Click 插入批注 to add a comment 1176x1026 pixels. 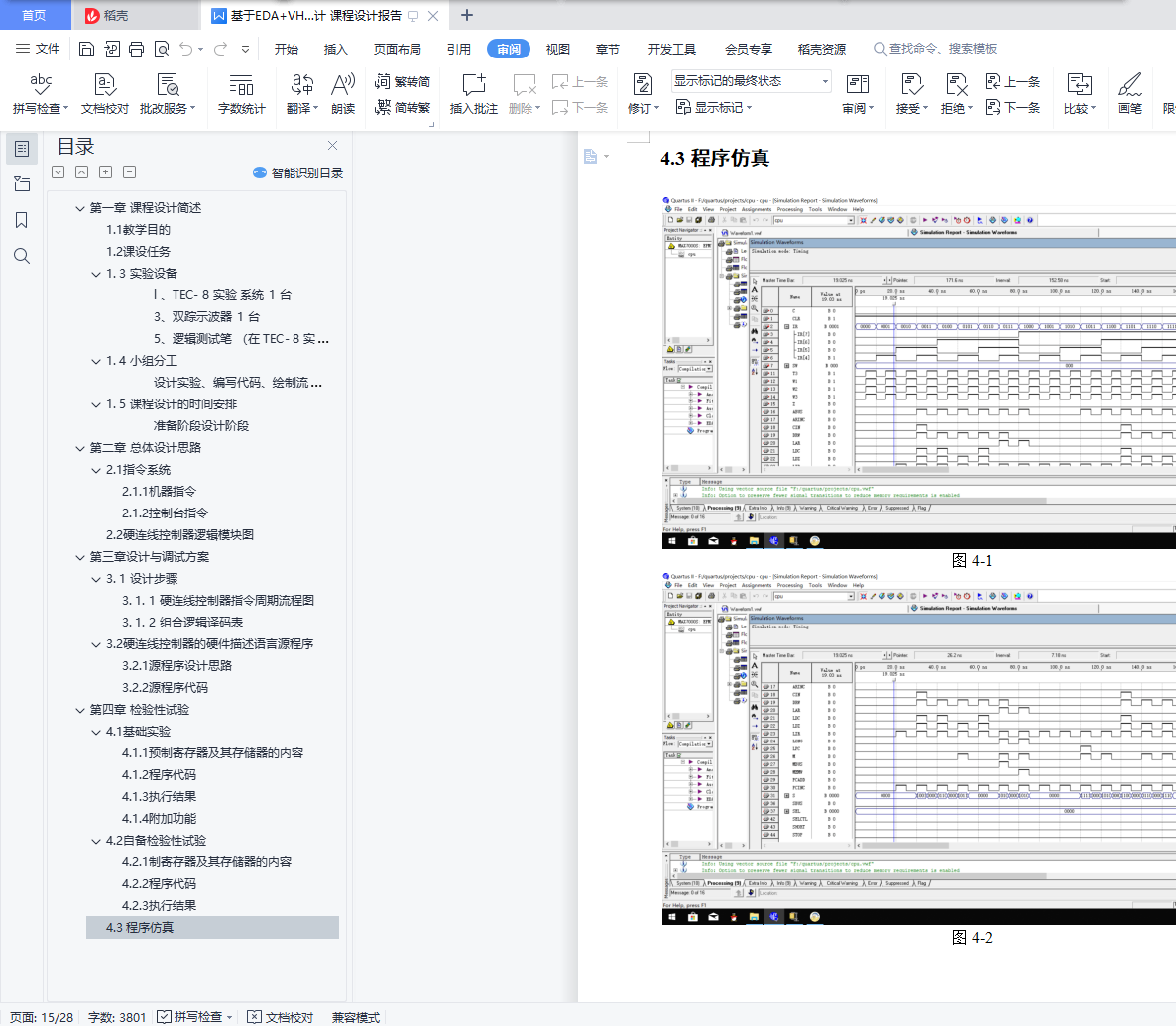point(474,94)
